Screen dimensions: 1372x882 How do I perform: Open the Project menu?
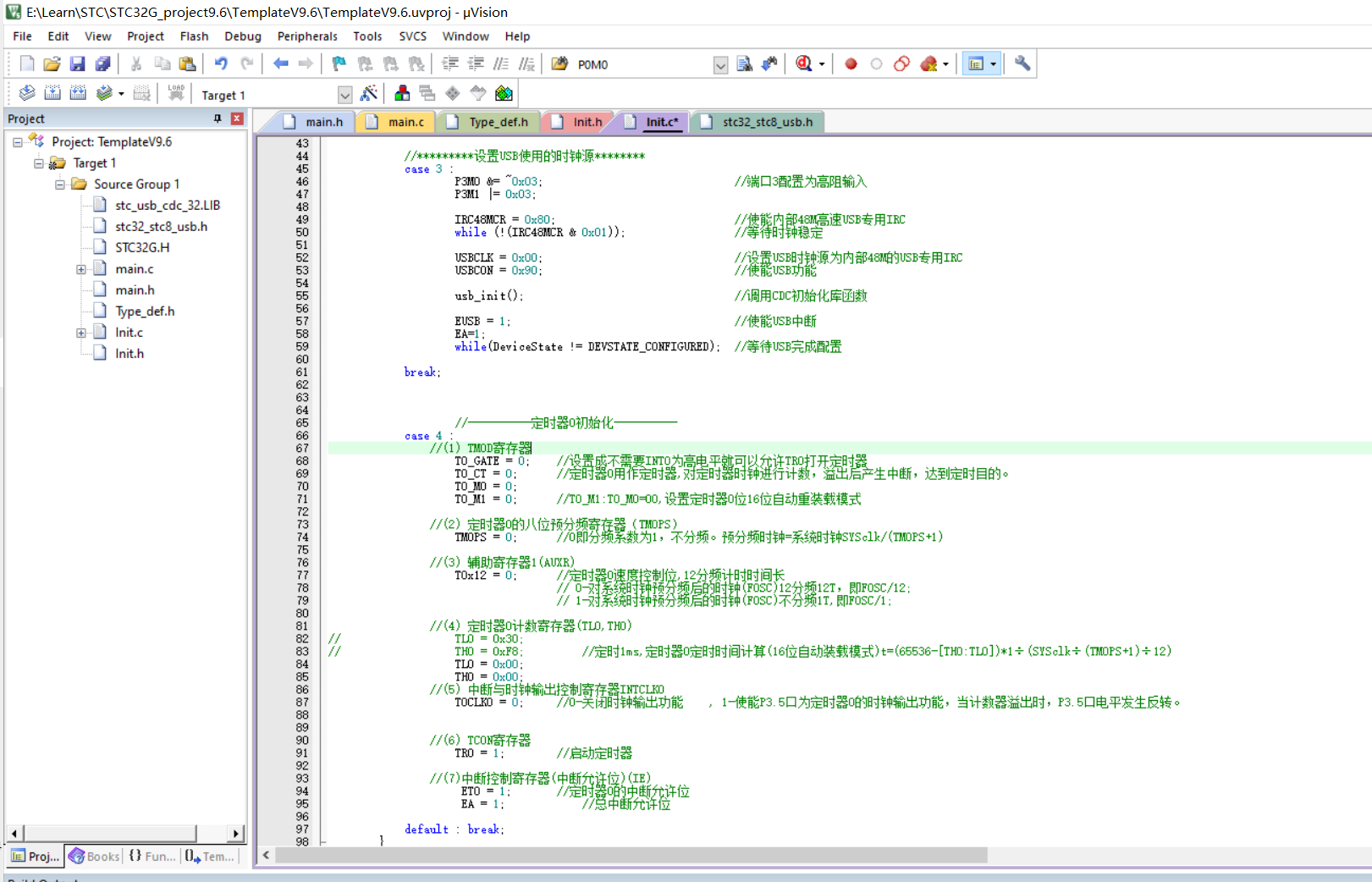point(146,36)
